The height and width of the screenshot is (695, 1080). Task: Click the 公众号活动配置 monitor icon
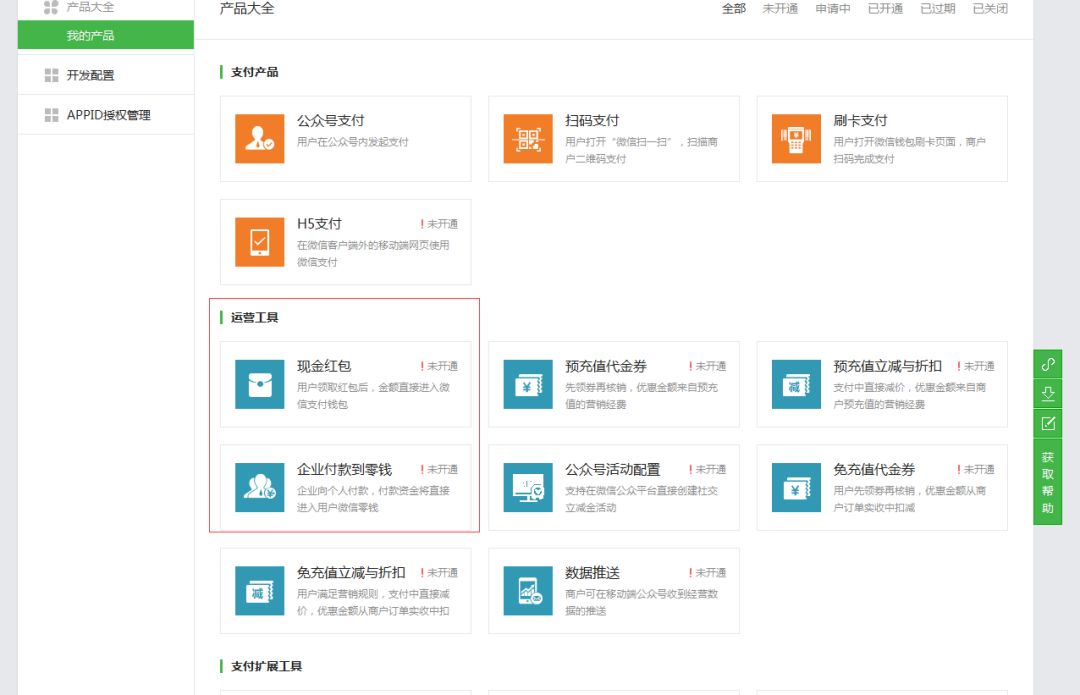click(x=528, y=488)
